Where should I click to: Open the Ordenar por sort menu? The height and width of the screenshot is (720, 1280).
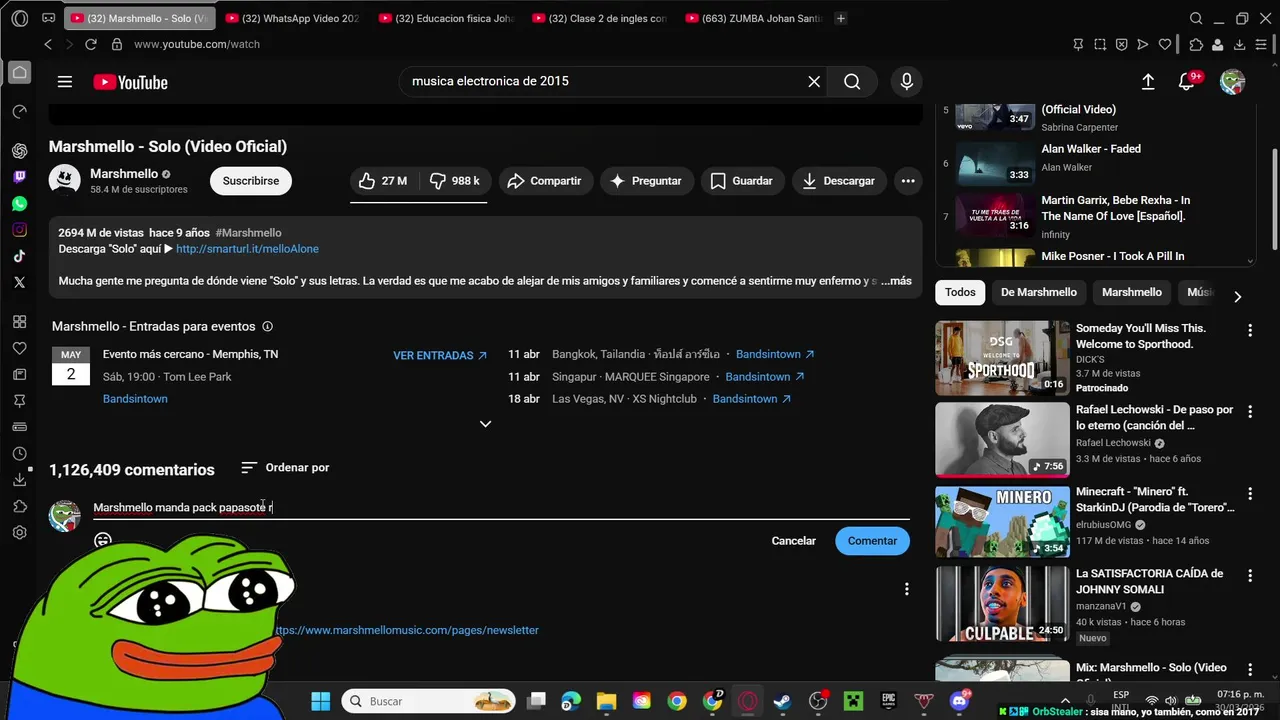click(285, 468)
